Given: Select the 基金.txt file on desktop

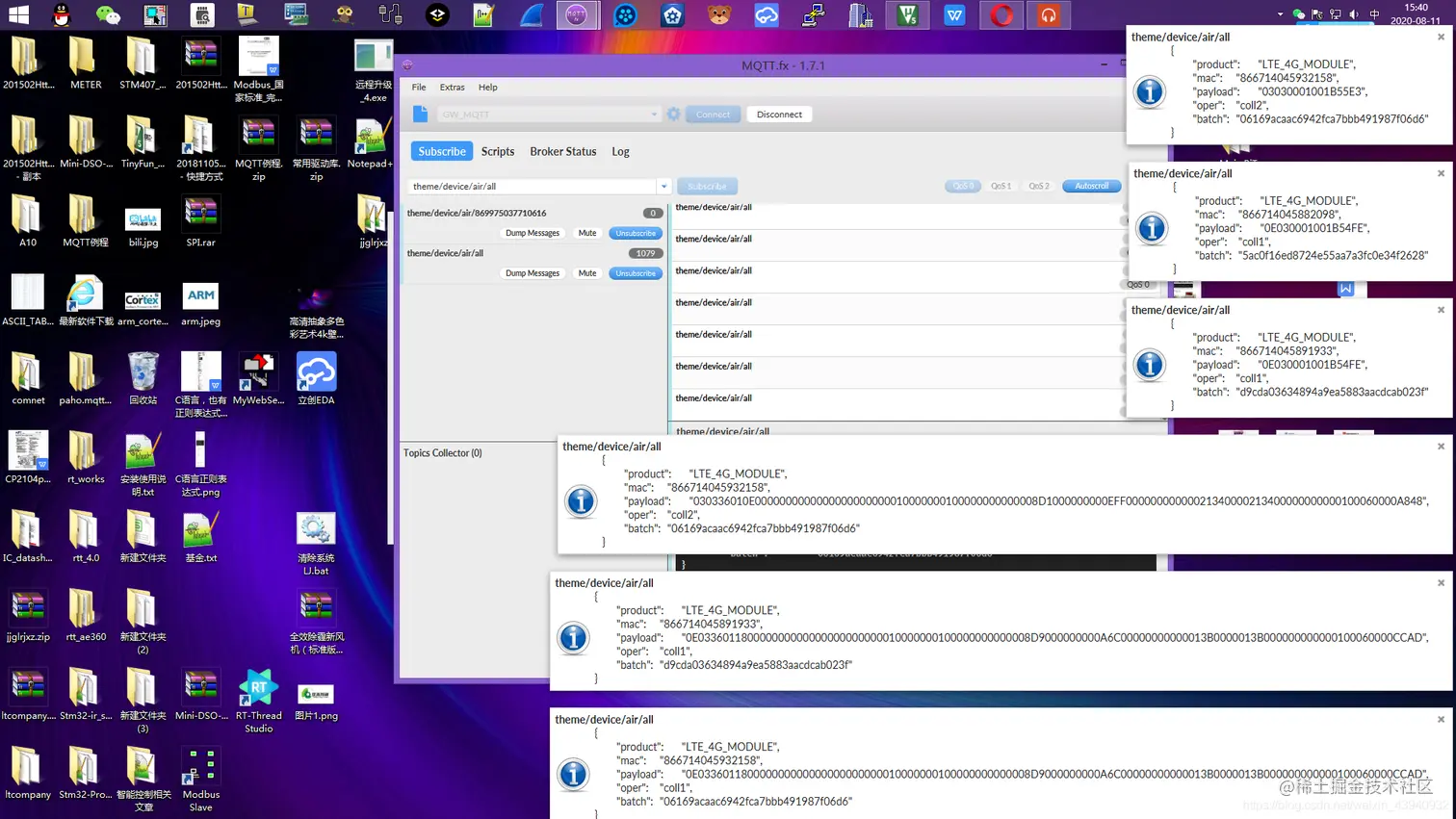Looking at the screenshot, I should (200, 537).
